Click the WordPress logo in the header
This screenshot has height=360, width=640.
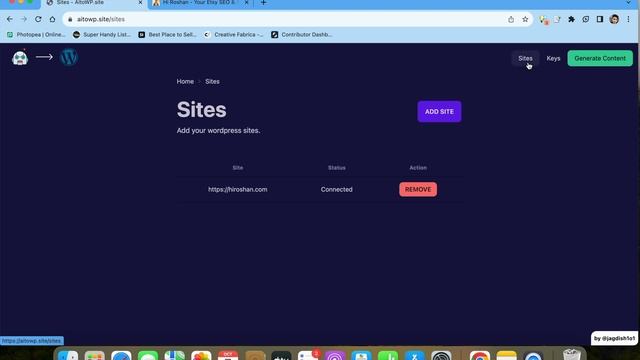point(69,57)
